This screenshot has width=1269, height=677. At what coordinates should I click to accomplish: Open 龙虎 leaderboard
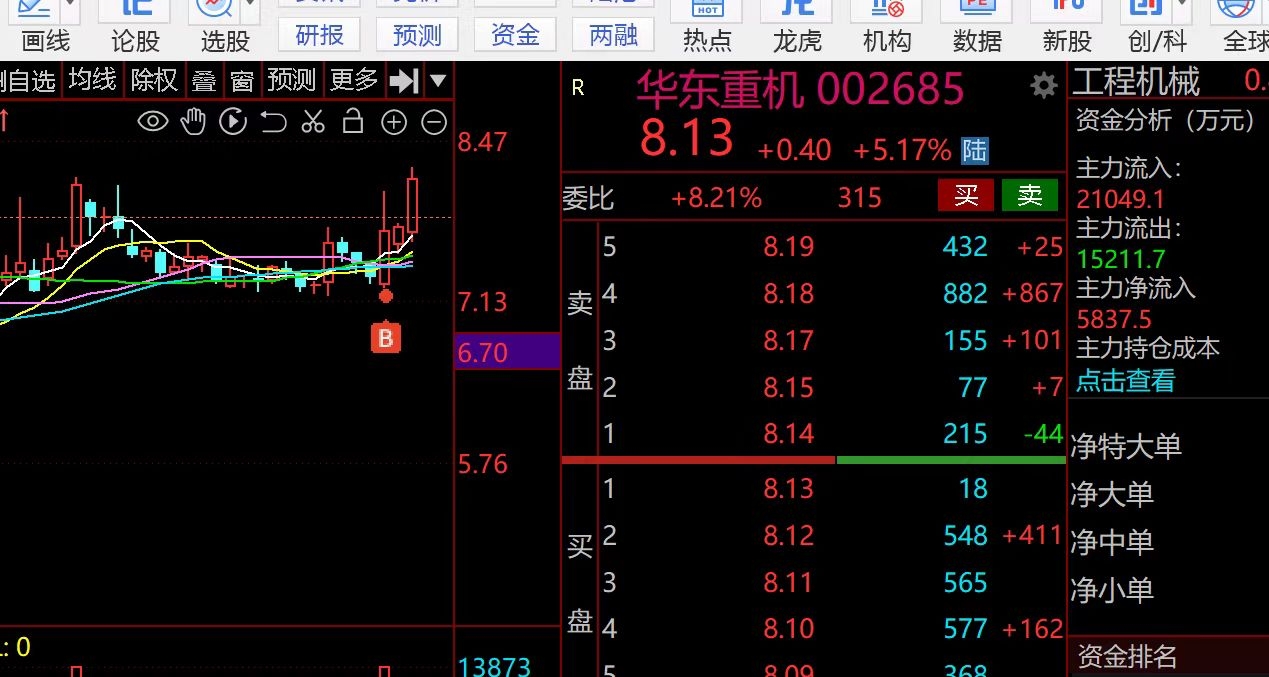[x=797, y=41]
